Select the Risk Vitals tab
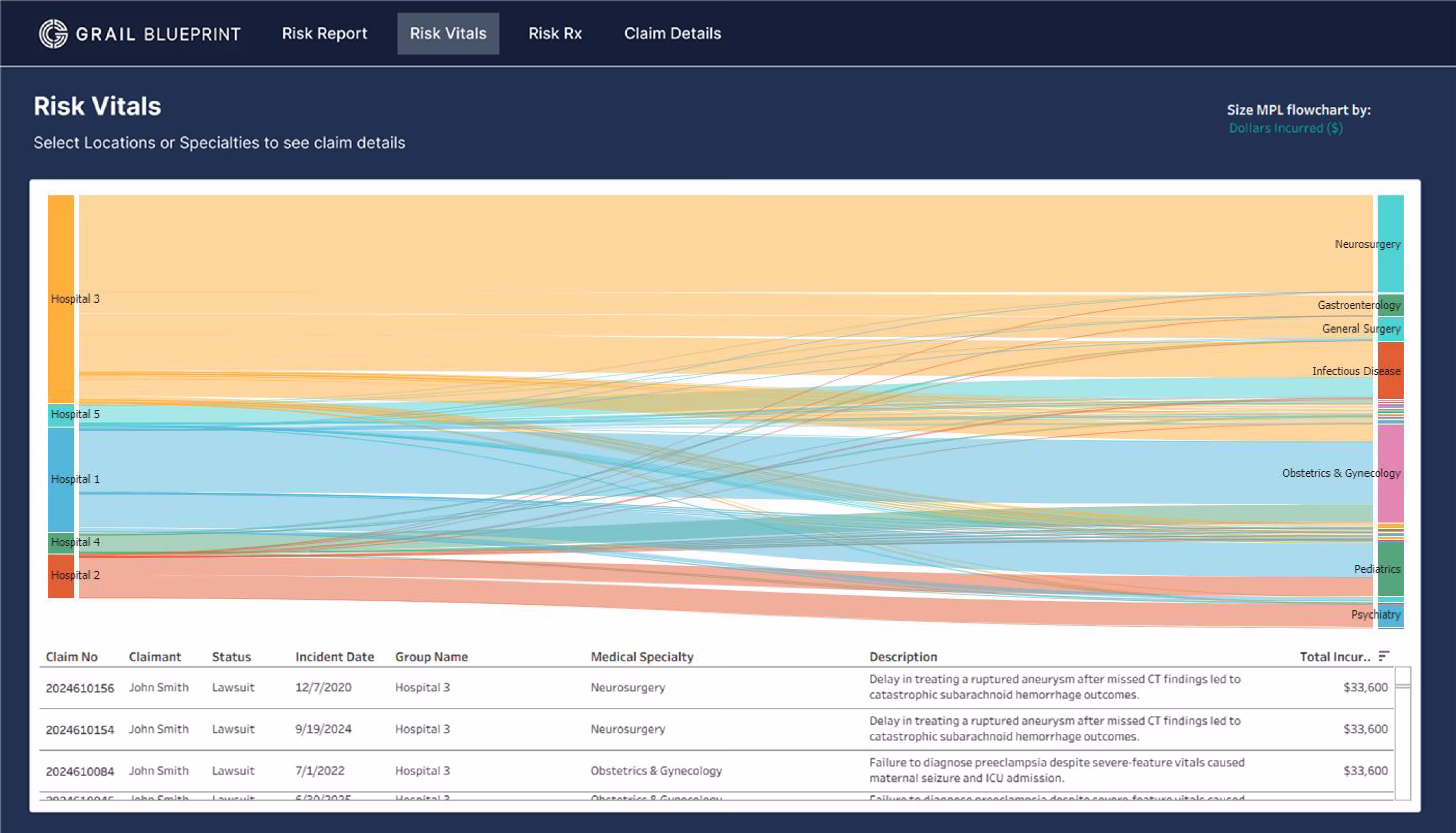 pos(448,33)
